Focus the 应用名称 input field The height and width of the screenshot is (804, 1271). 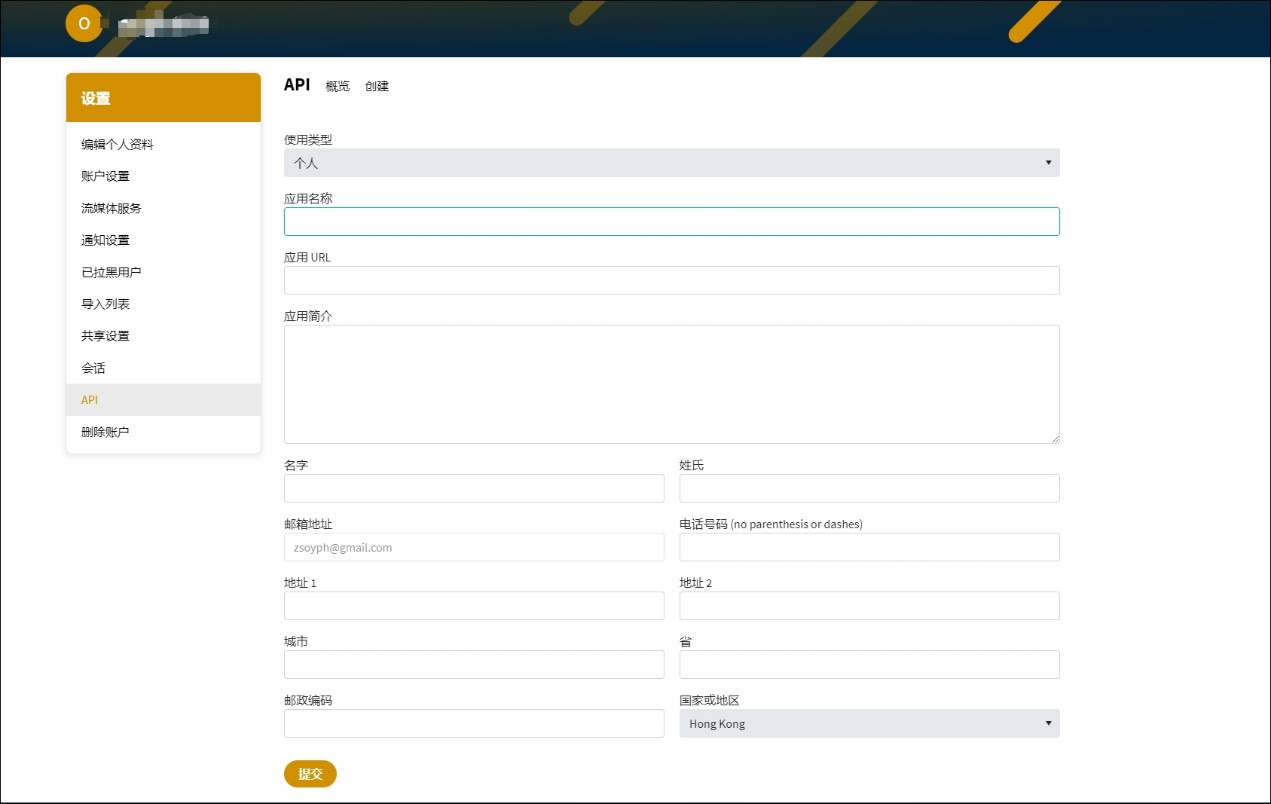pyautogui.click(x=671, y=221)
